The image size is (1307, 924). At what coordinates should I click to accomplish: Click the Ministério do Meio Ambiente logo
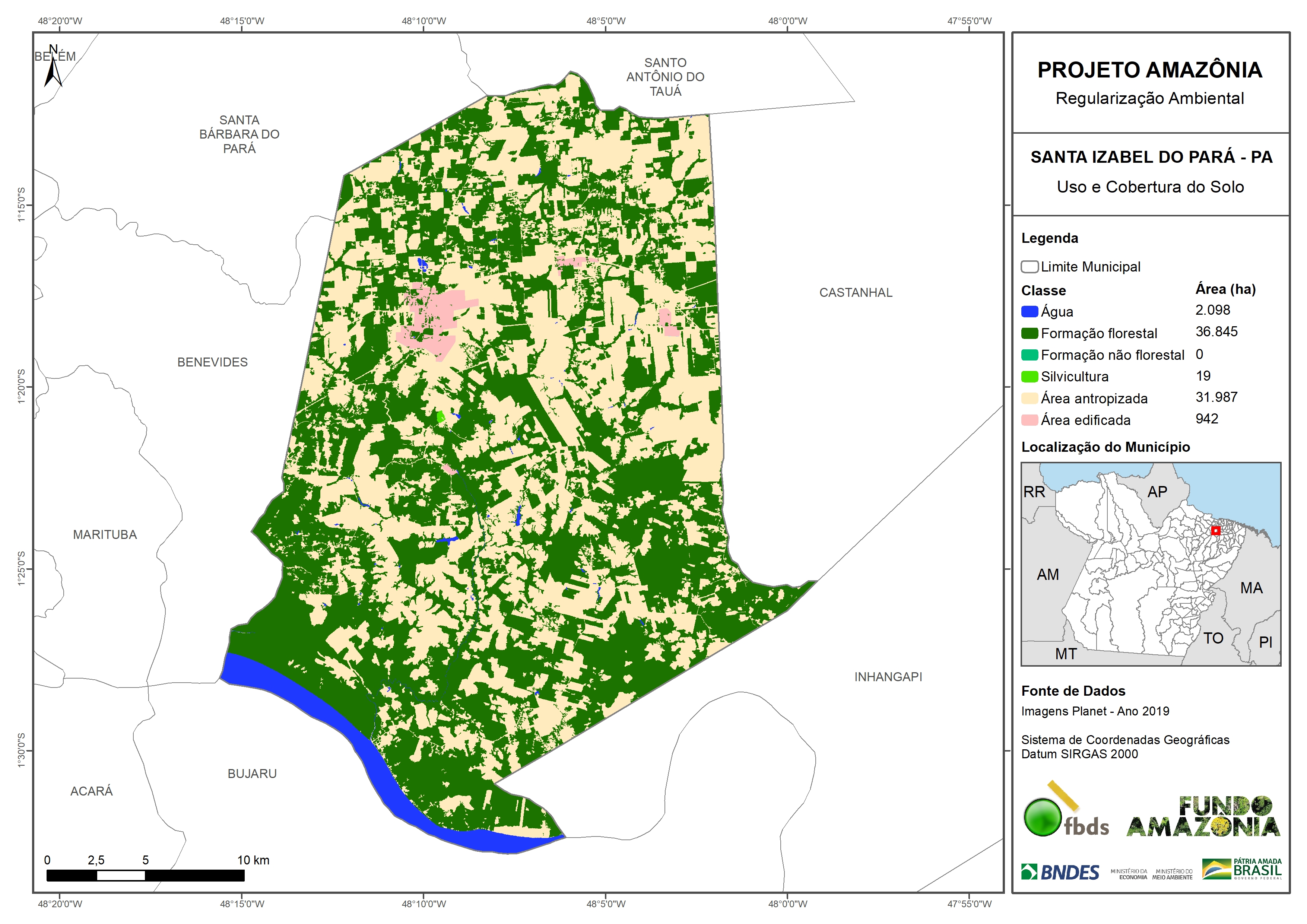[x=1172, y=874]
